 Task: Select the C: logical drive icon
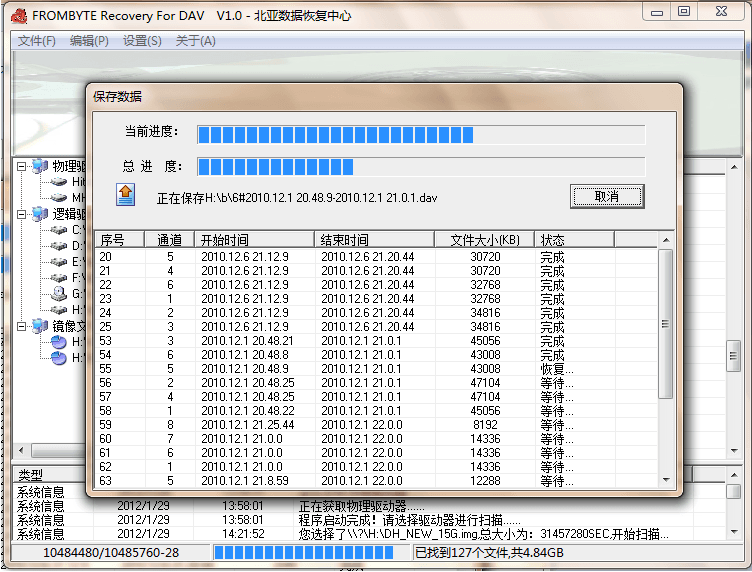pyautogui.click(x=59, y=230)
